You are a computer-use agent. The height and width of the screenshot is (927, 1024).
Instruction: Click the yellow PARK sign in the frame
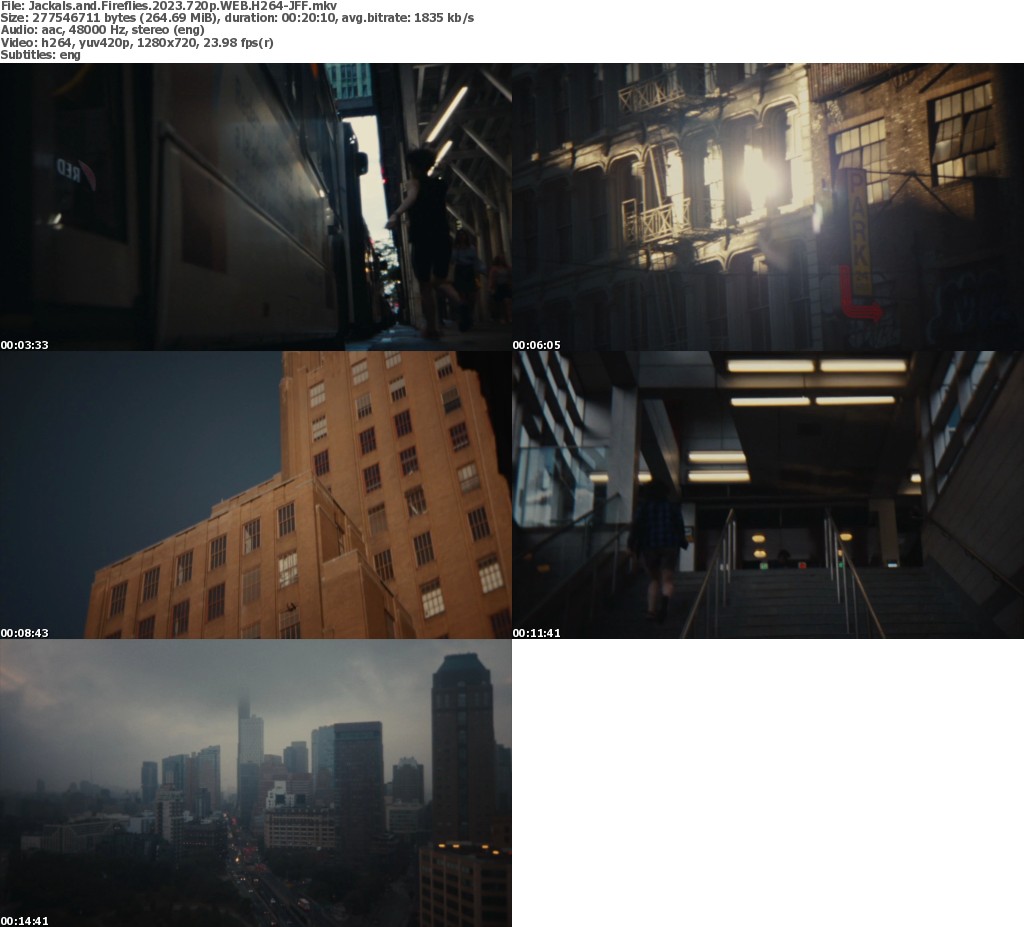[x=859, y=232]
